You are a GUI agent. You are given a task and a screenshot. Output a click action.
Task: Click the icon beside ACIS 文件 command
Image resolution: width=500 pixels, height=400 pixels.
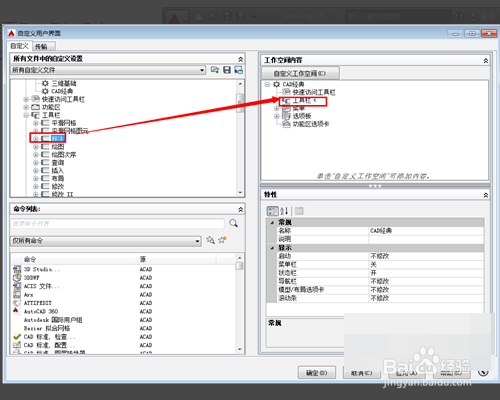click(17, 286)
